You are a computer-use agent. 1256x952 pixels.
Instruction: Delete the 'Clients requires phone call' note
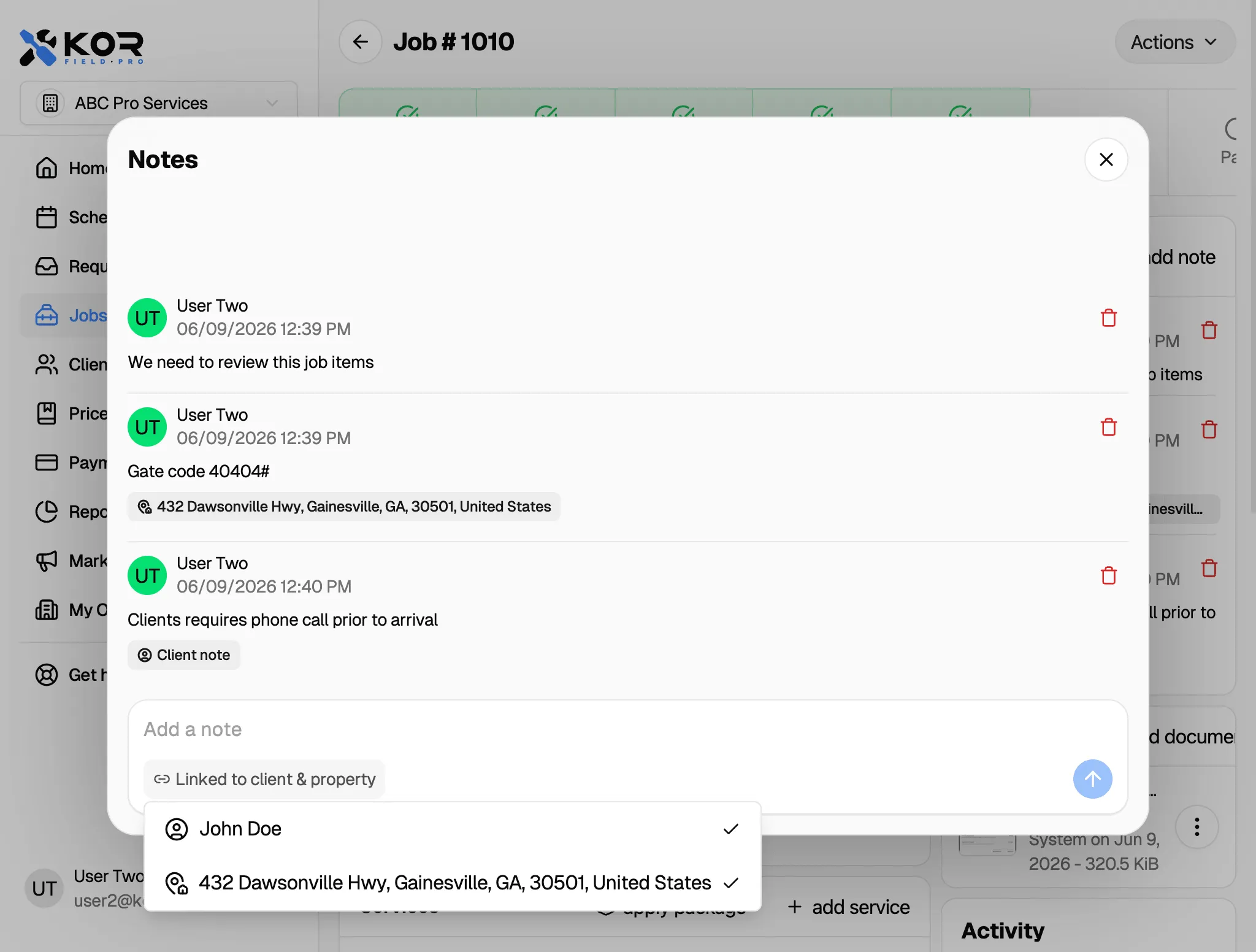click(1108, 575)
